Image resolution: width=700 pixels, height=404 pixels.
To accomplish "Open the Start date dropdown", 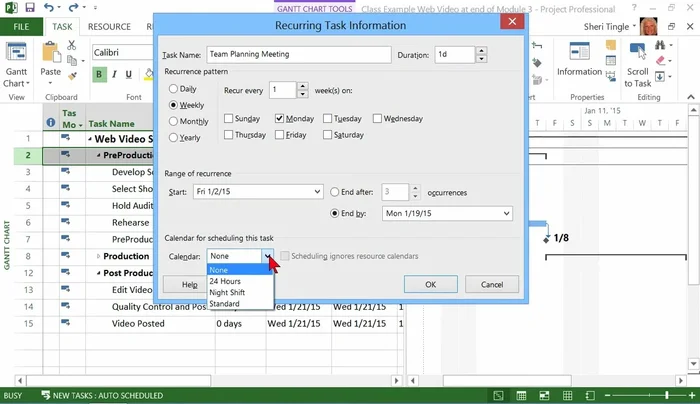I will [x=317, y=192].
